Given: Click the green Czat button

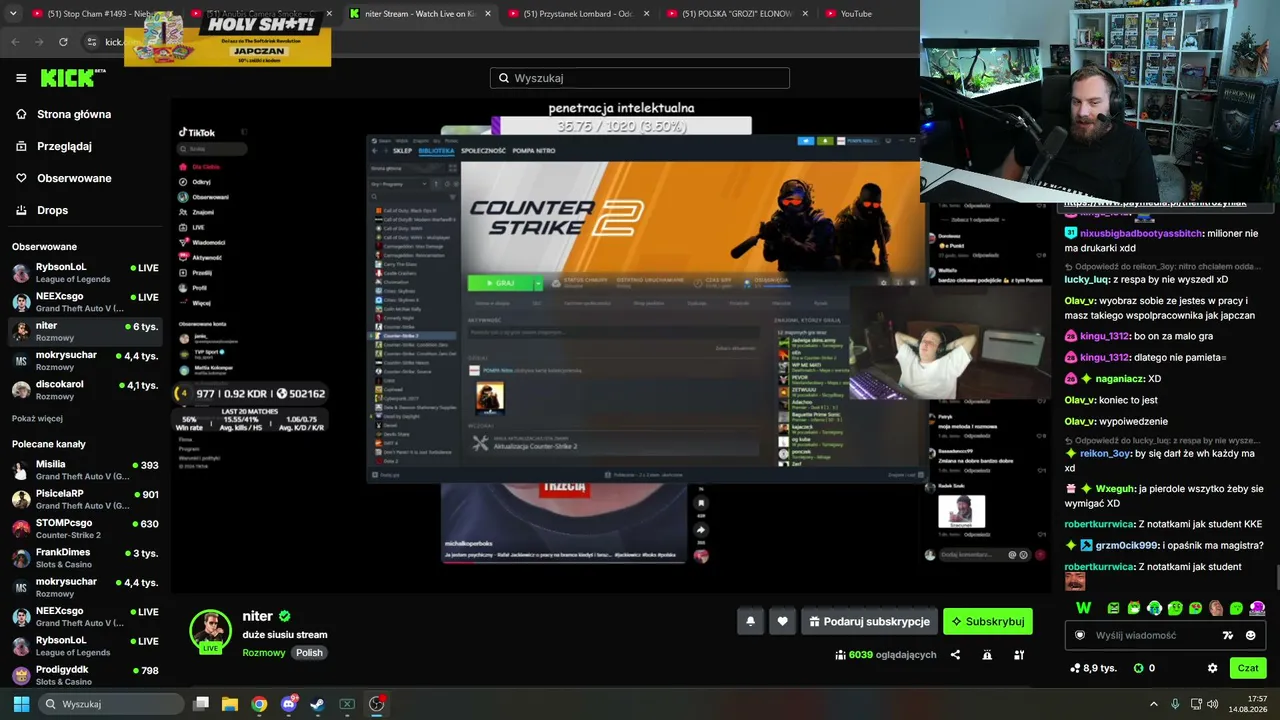Looking at the screenshot, I should click(x=1248, y=668).
